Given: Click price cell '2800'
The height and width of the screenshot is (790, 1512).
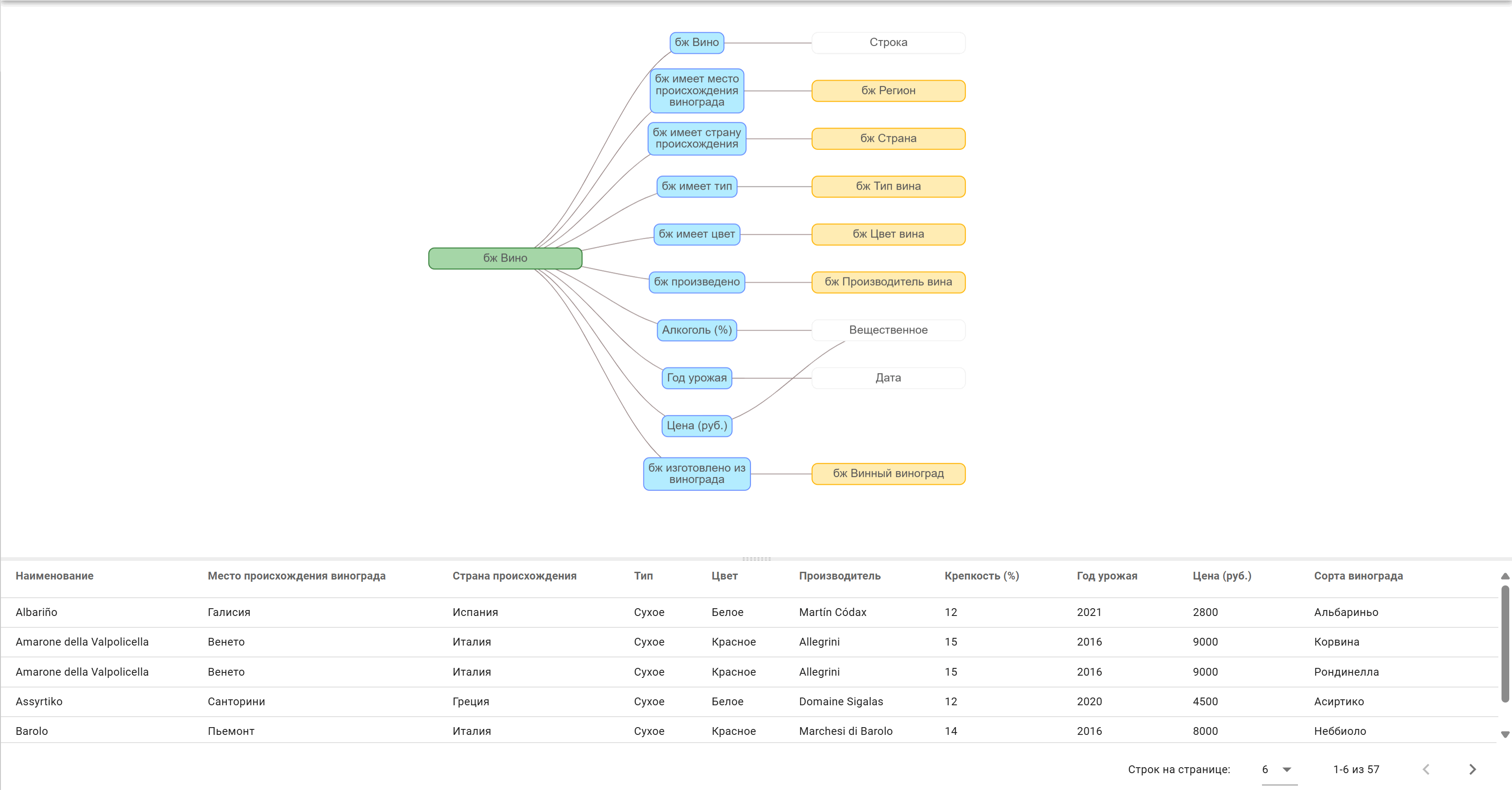Looking at the screenshot, I should [1205, 612].
